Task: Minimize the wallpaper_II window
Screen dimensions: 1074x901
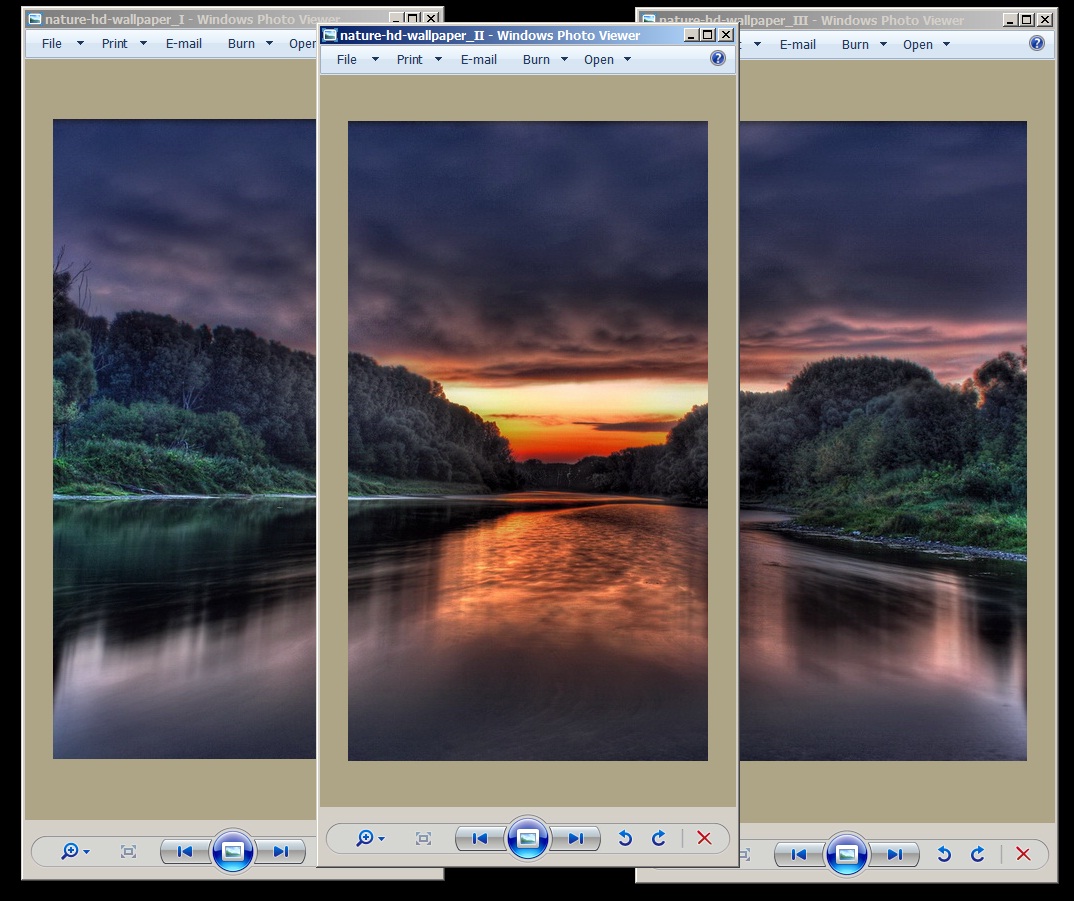Action: coord(692,35)
